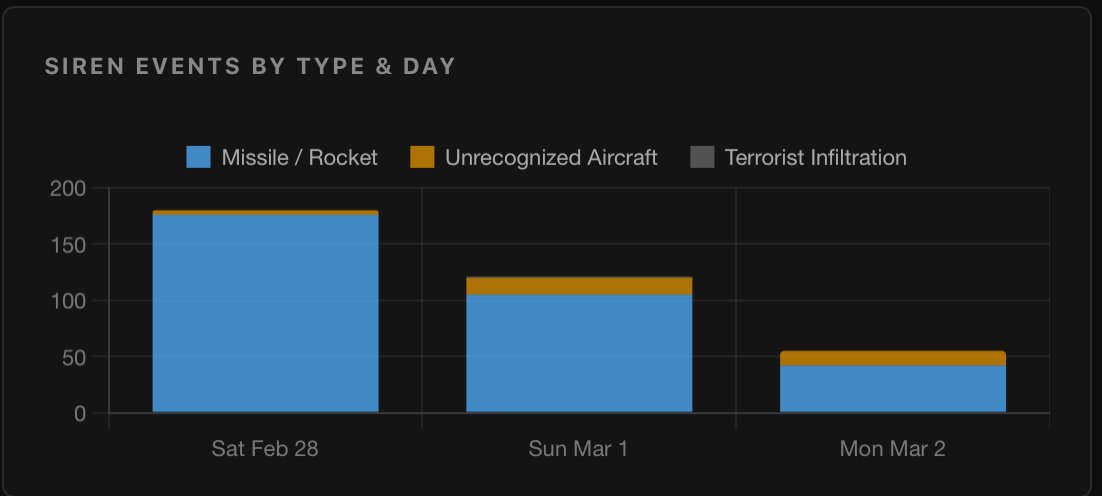Click the blue Missile / Rocket legend swatch
Screen dimensions: 1102x496
coord(198,157)
